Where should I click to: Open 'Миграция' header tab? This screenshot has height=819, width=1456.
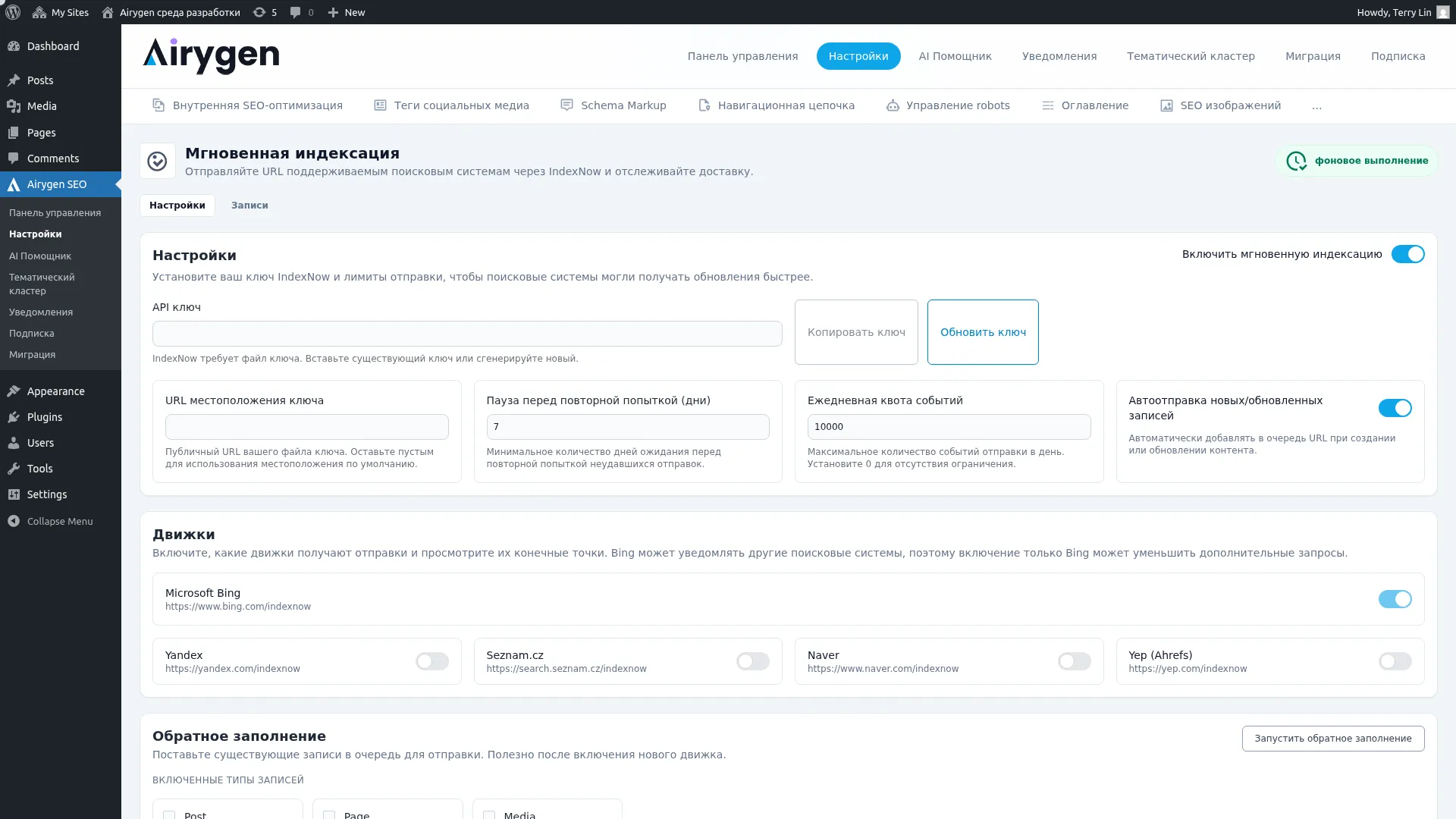coord(1313,56)
